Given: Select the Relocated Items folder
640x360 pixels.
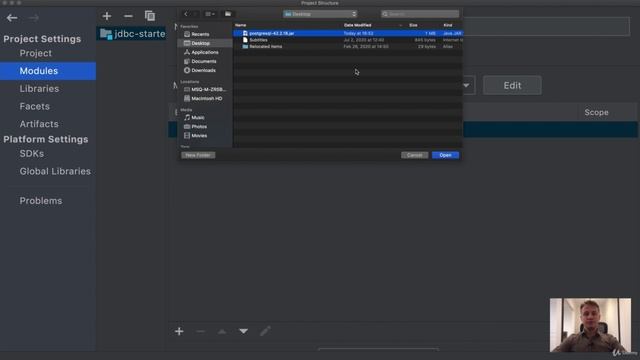Looking at the screenshot, I should (348, 47).
